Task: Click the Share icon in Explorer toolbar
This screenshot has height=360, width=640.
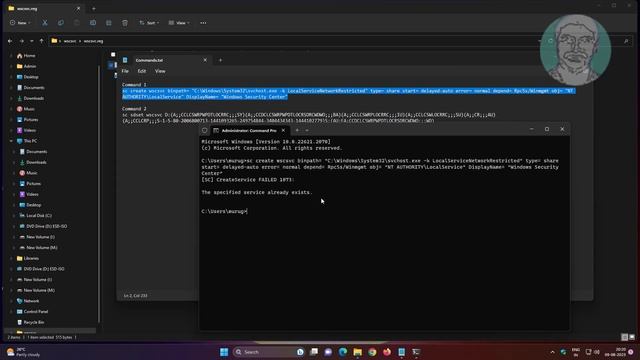Action: (109, 23)
